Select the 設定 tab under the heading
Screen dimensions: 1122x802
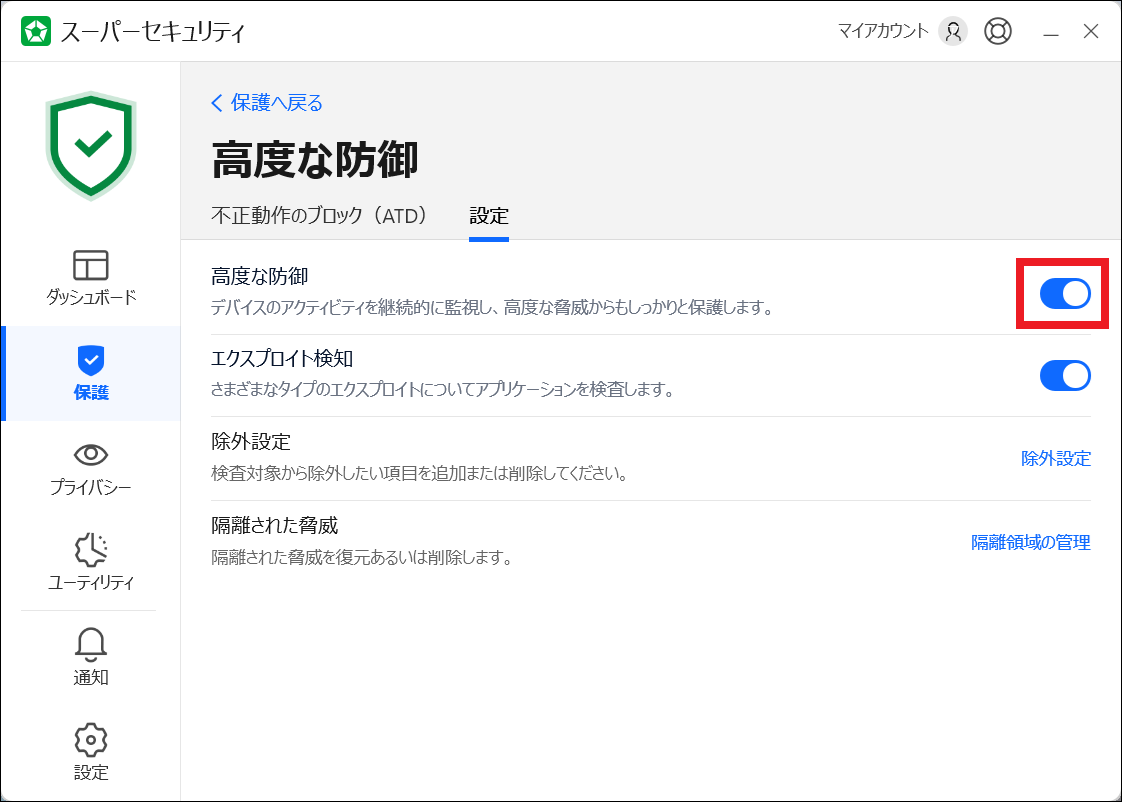click(x=489, y=215)
